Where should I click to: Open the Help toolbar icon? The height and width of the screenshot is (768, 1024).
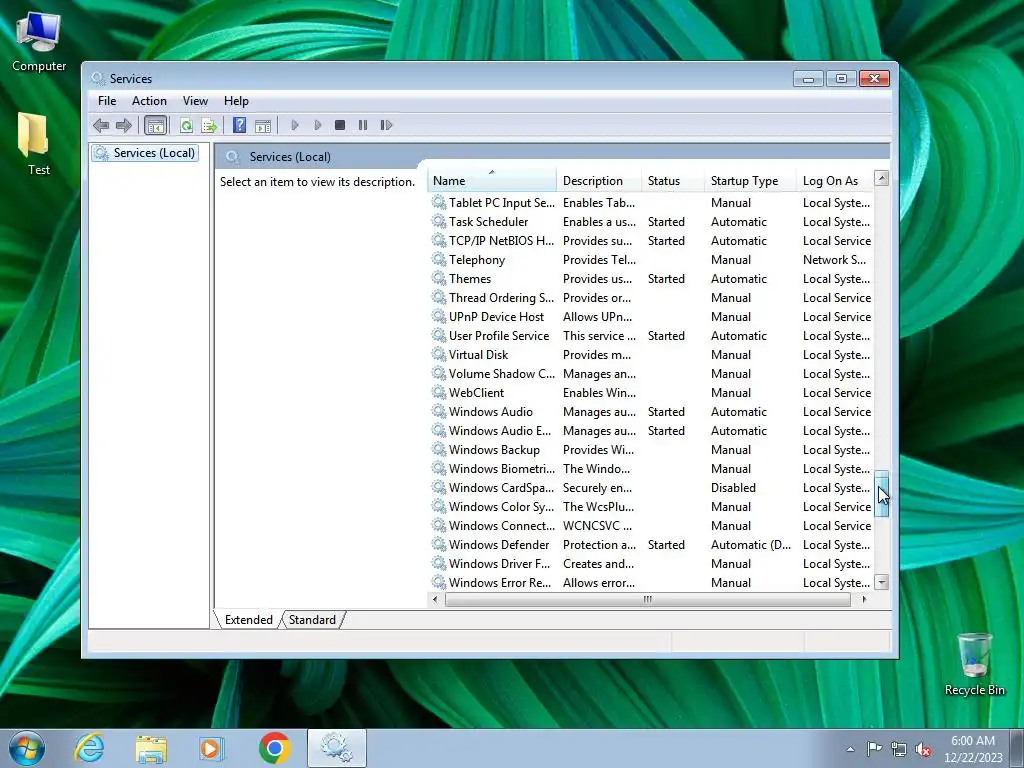240,125
